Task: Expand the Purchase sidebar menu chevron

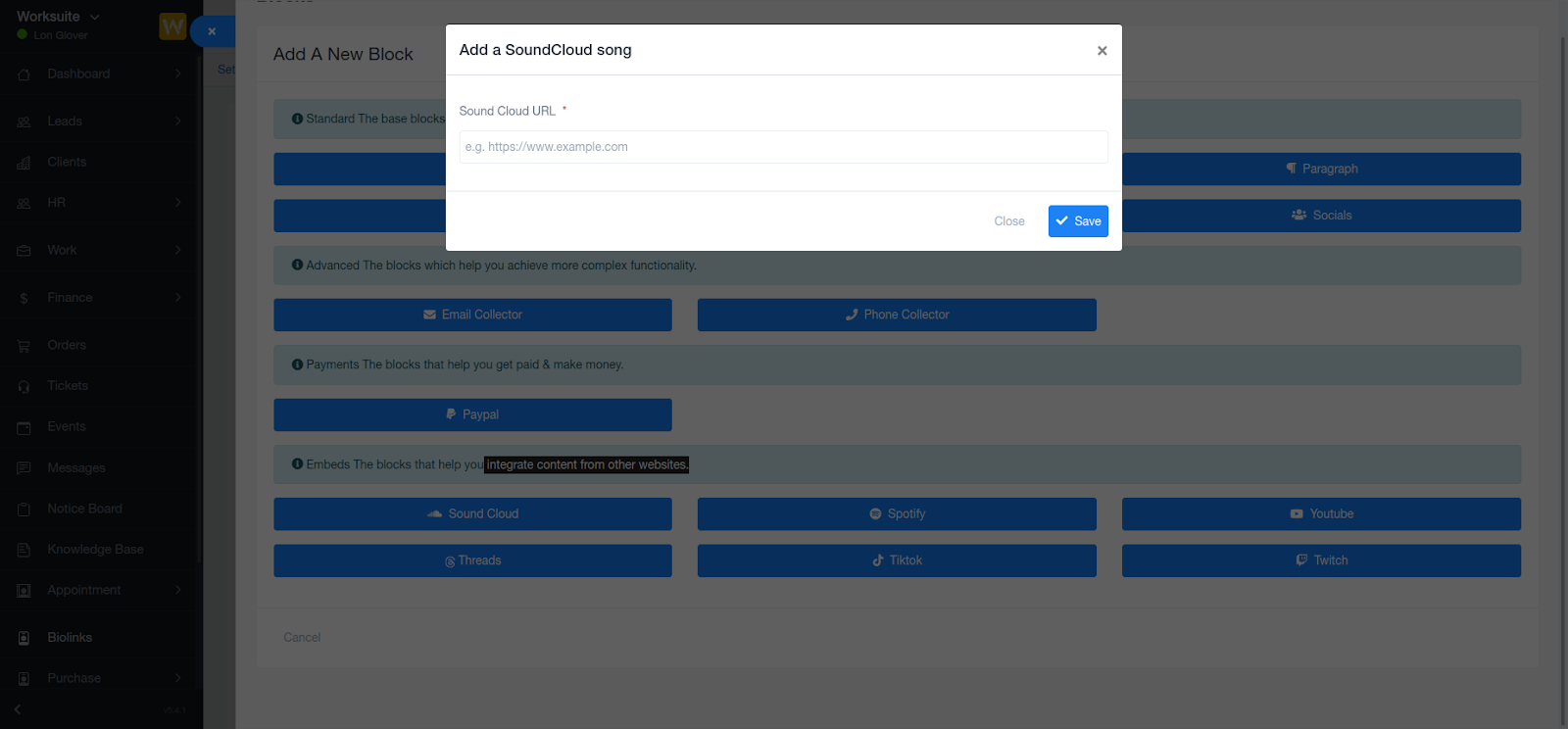Action: 177,678
